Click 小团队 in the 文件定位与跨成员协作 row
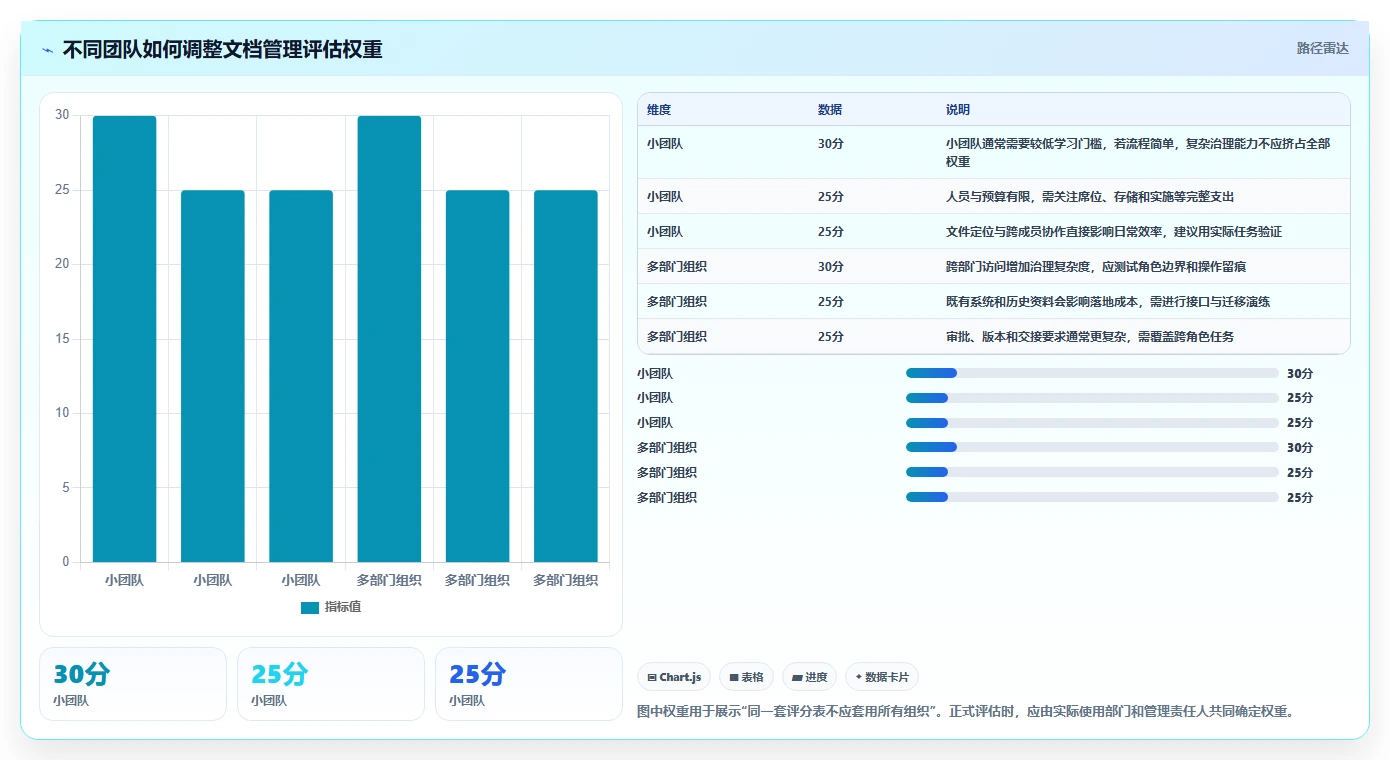The height and width of the screenshot is (760, 1390). click(x=665, y=232)
